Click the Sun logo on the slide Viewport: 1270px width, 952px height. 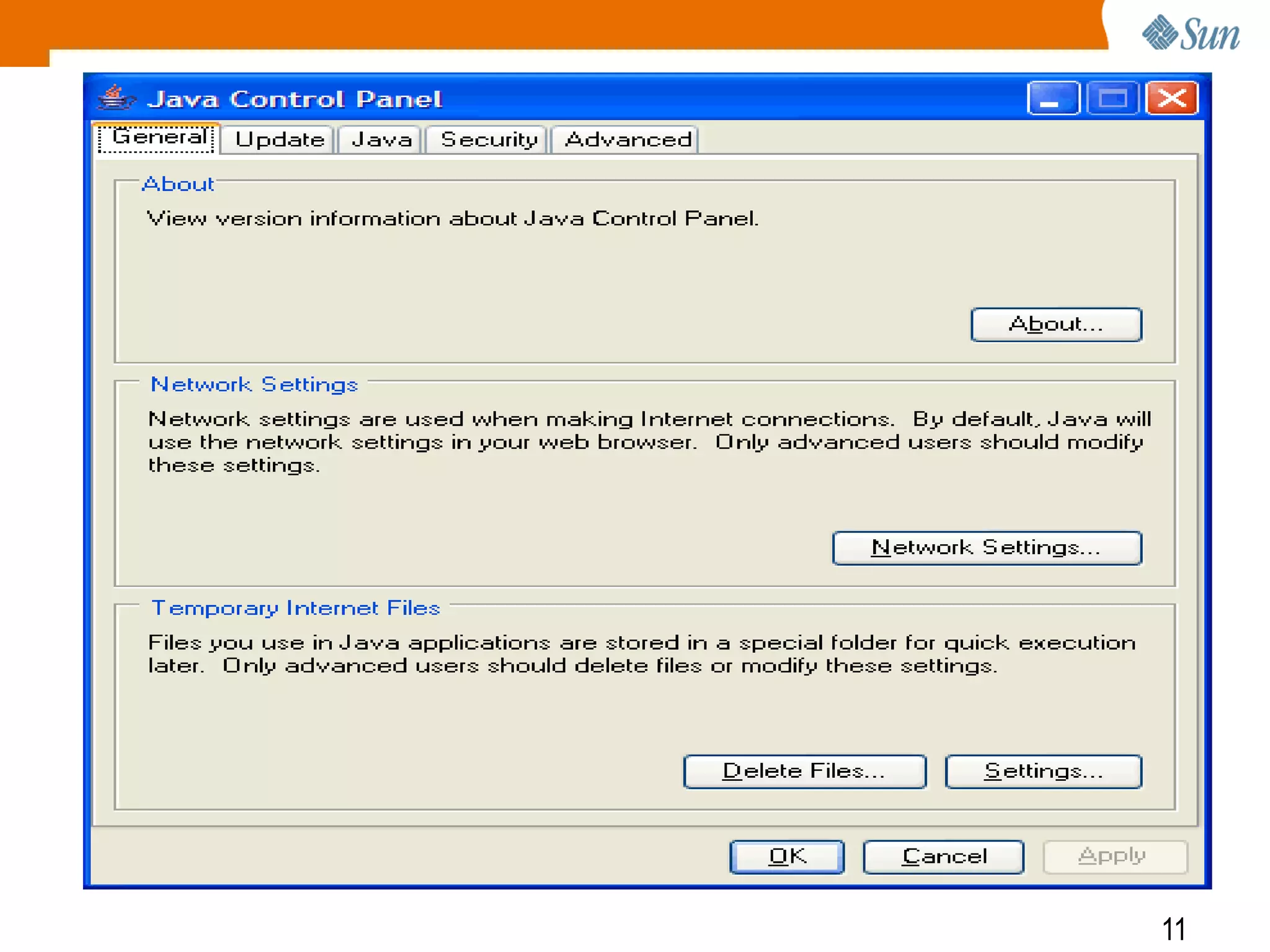click(1190, 33)
